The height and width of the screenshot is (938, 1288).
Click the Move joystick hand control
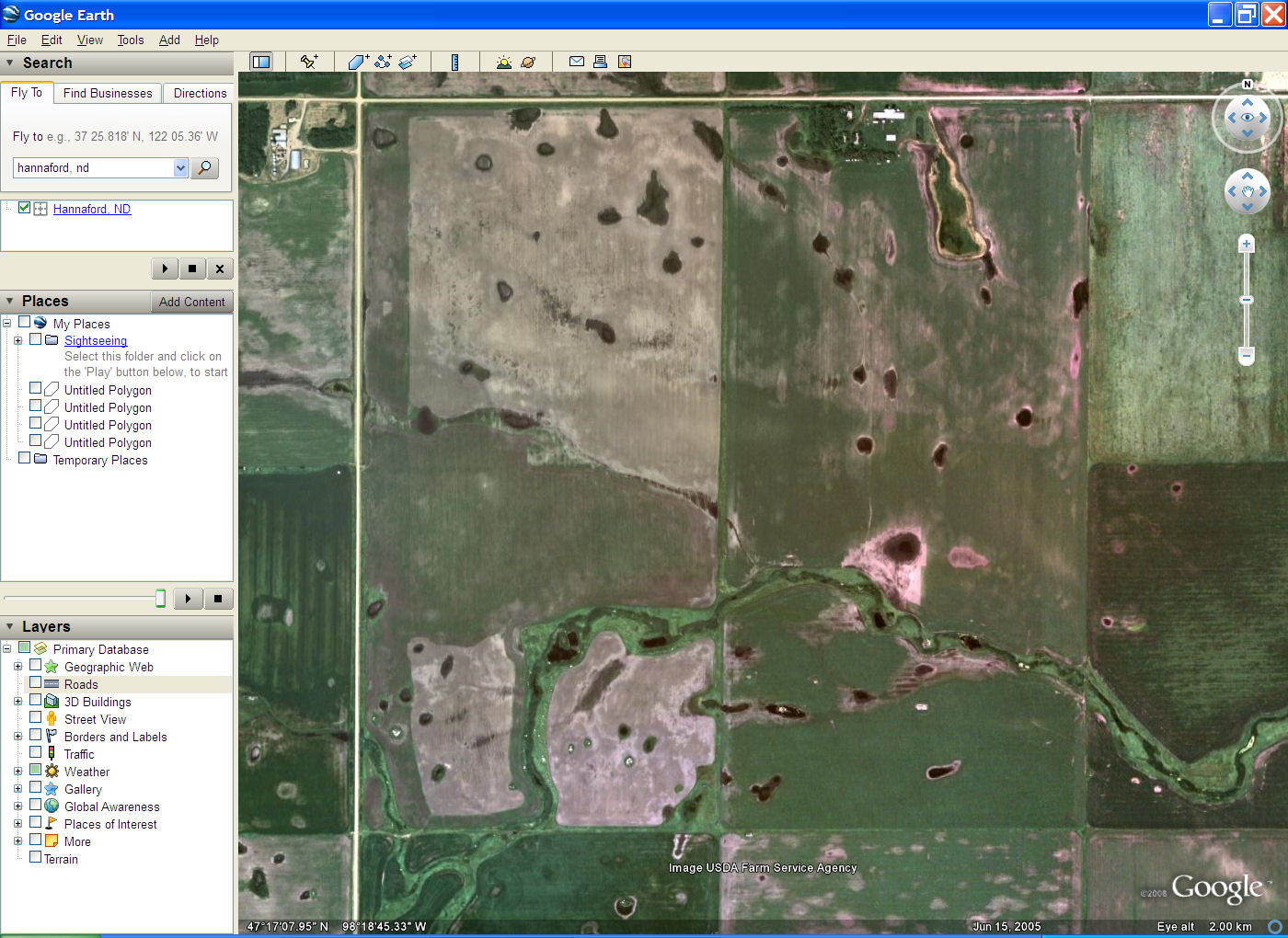(x=1248, y=191)
